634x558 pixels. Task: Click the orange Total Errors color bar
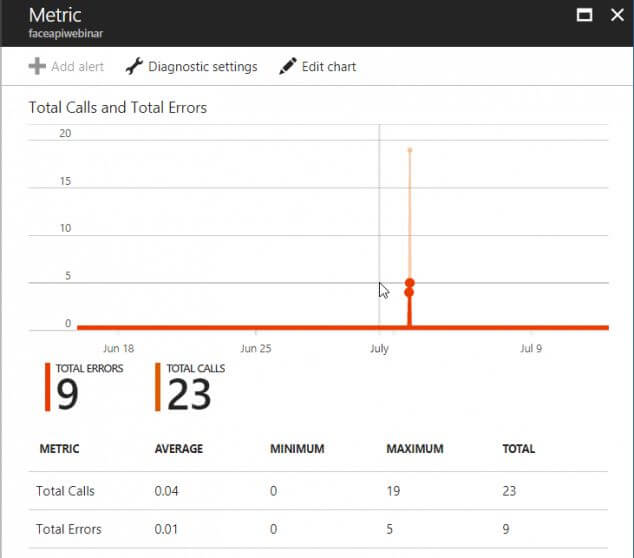click(47, 387)
